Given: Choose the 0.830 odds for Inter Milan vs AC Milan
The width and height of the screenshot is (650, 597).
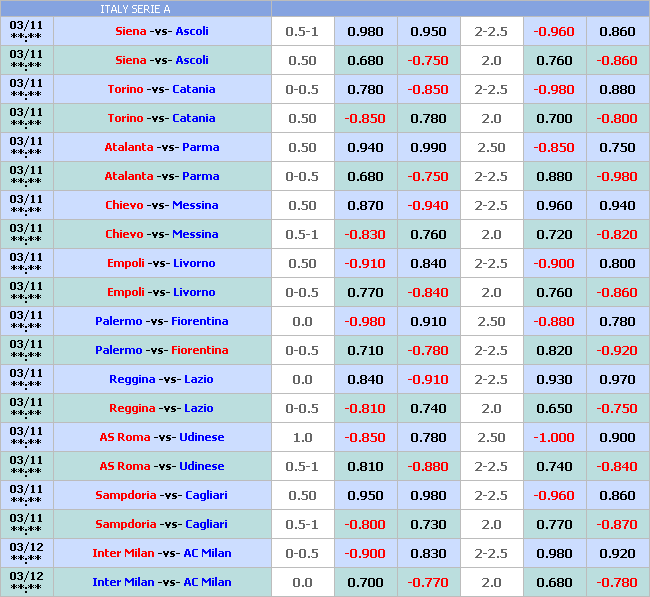Looking at the screenshot, I should click(x=428, y=553).
